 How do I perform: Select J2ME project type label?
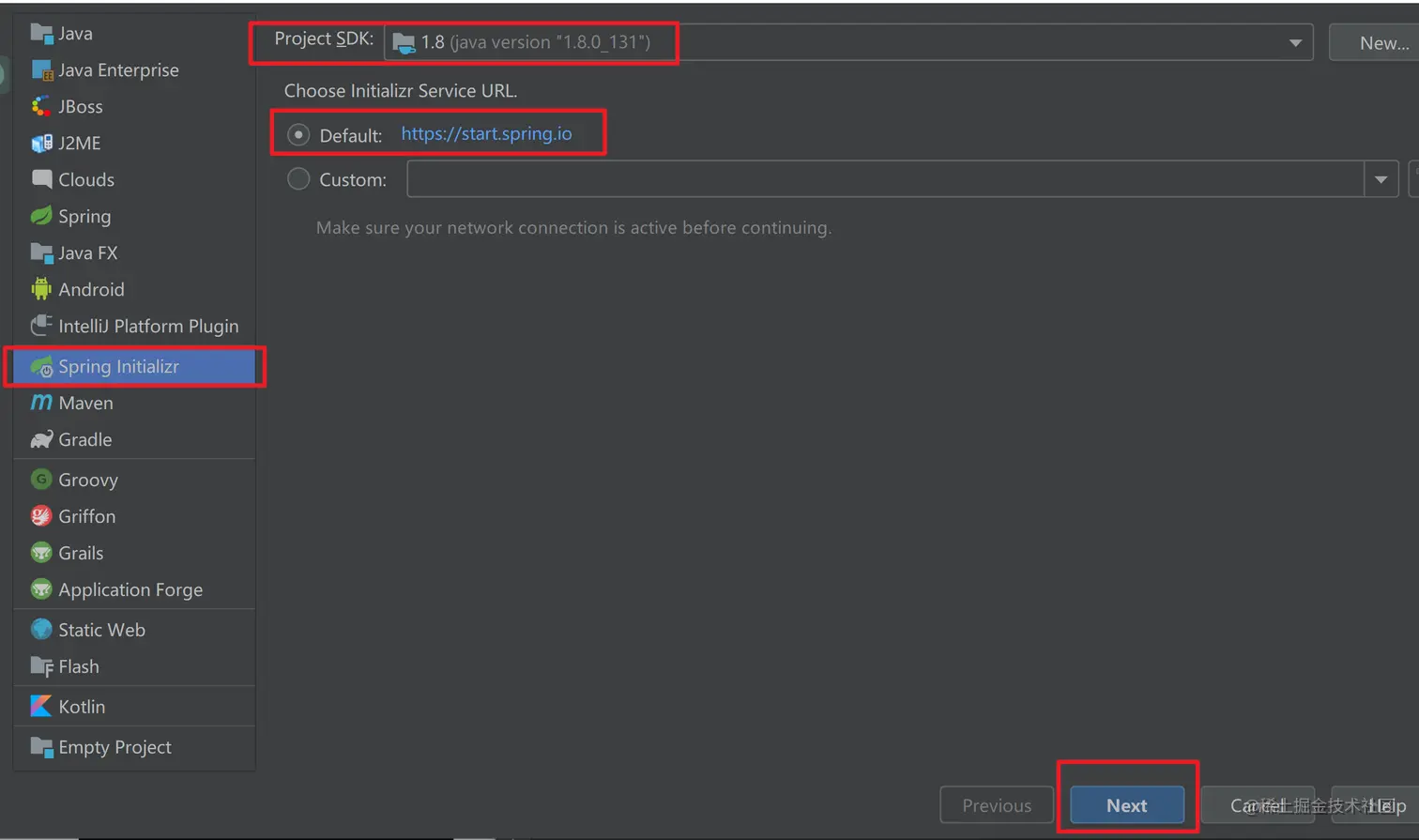[79, 144]
